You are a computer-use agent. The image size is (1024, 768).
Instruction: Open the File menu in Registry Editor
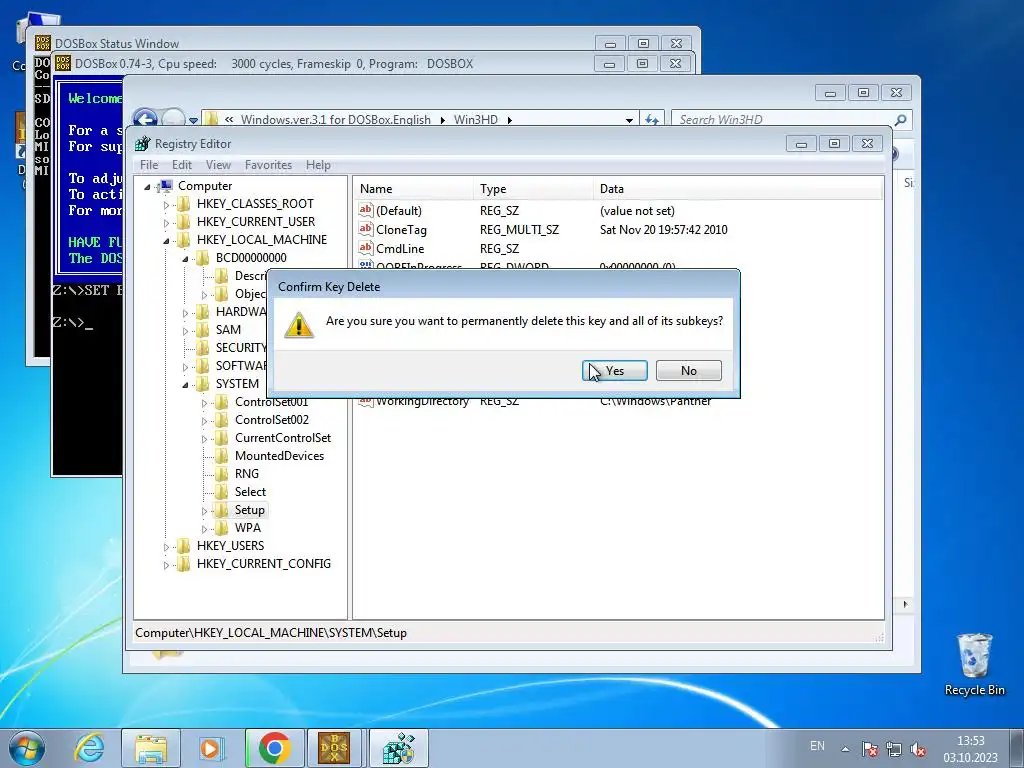pos(149,165)
